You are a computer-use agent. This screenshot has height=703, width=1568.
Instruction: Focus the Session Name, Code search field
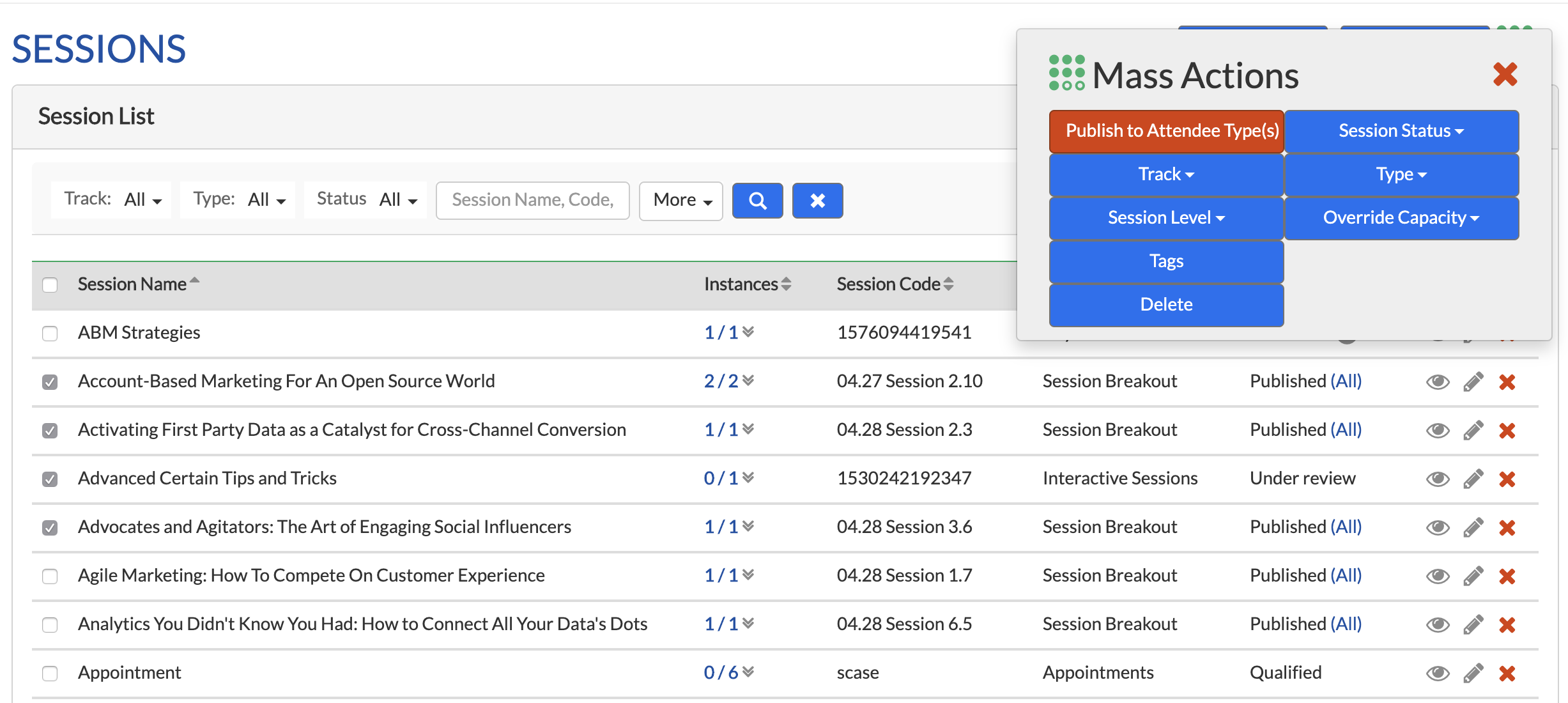(x=533, y=201)
